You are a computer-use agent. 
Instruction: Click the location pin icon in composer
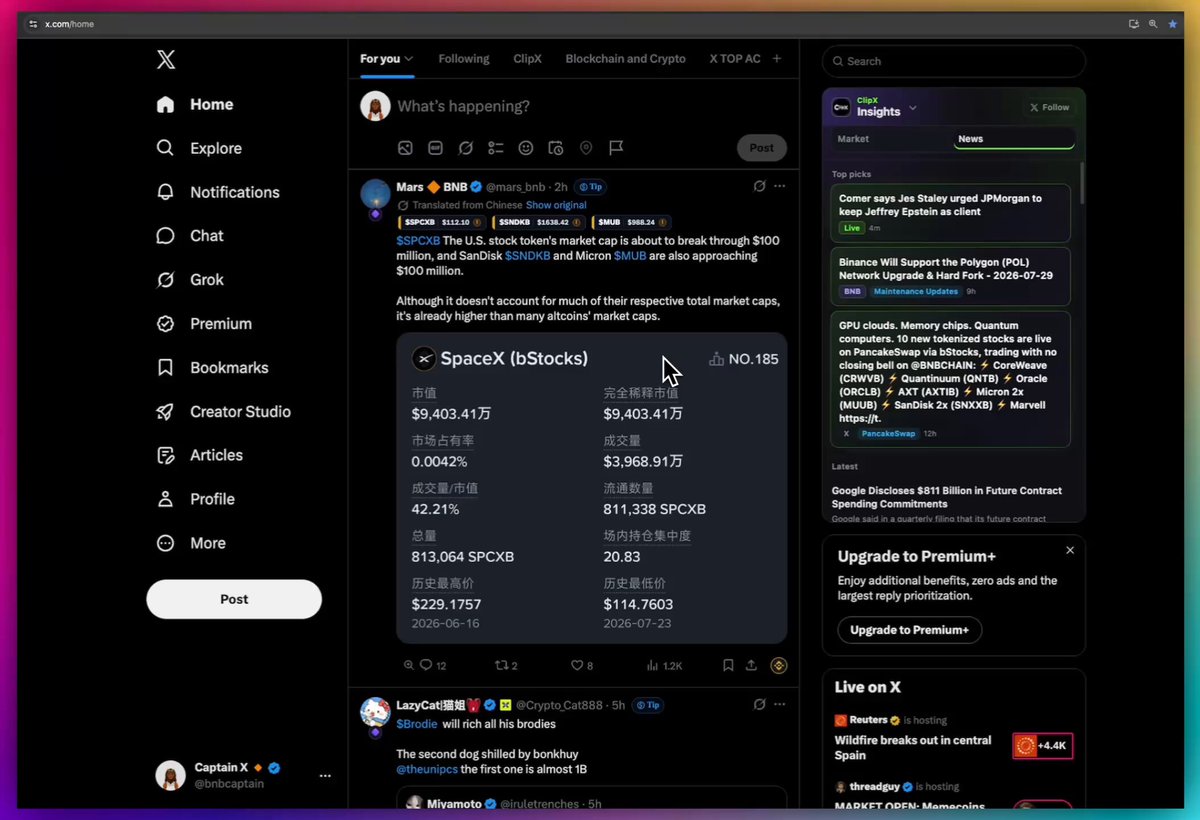point(586,148)
